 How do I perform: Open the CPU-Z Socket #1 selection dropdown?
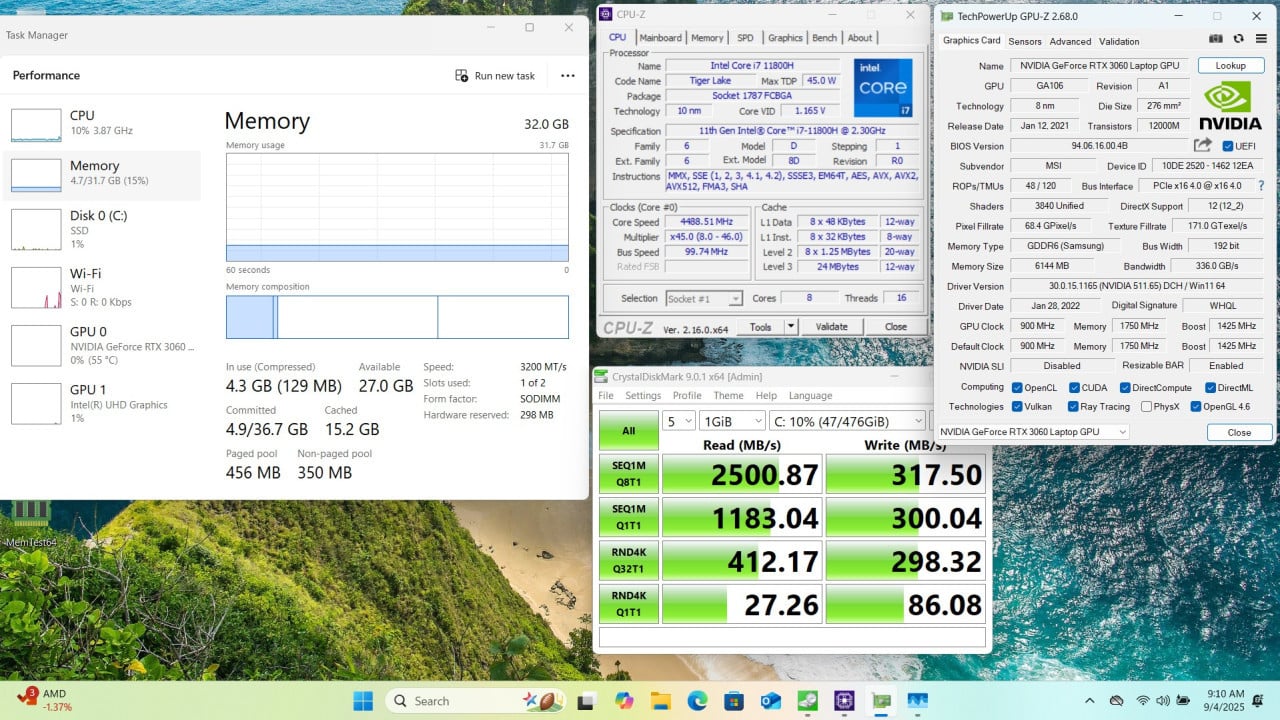(x=704, y=298)
